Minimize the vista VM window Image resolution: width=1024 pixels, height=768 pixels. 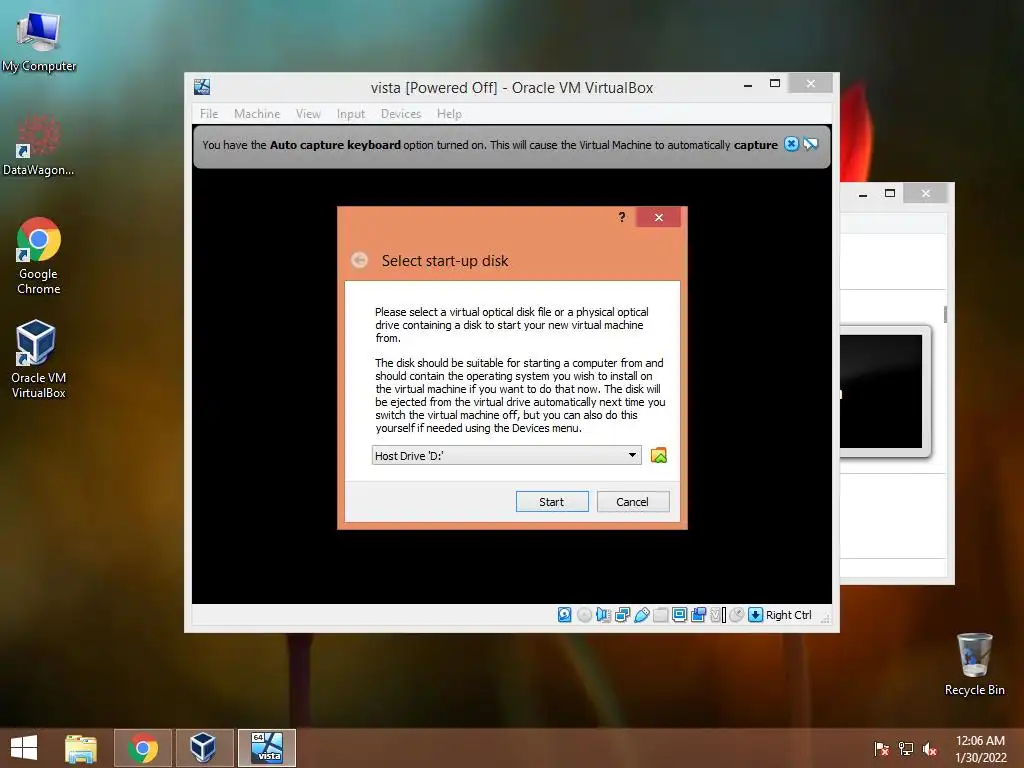[748, 84]
